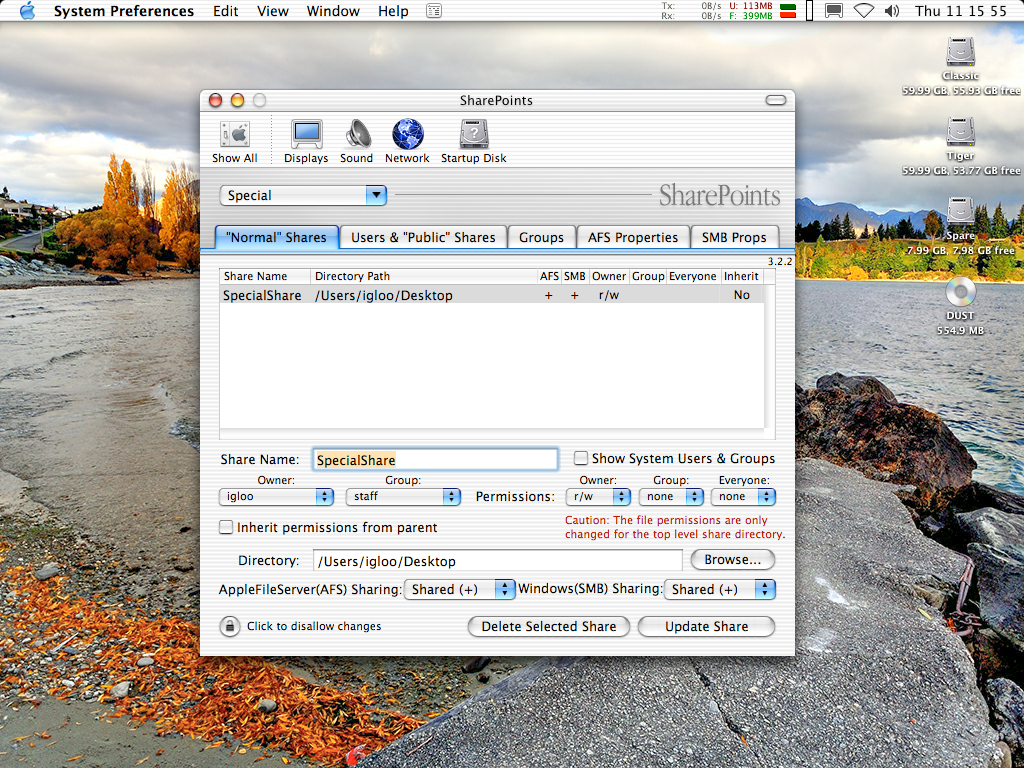Open the AppleFileServer(AFS) Sharing dropdown

click(460, 589)
